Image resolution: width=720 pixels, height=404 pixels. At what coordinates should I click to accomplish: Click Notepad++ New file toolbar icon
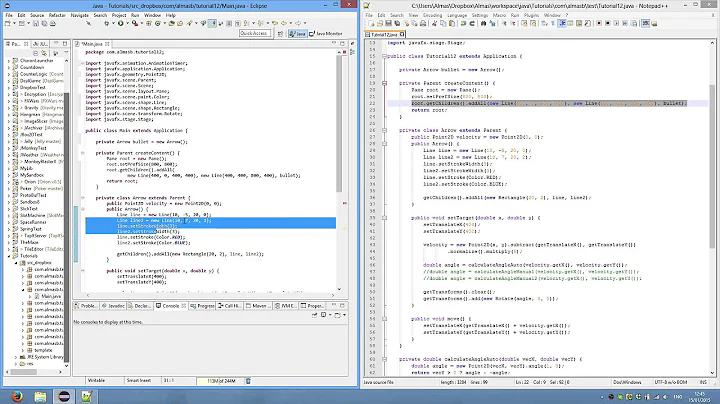pos(371,23)
